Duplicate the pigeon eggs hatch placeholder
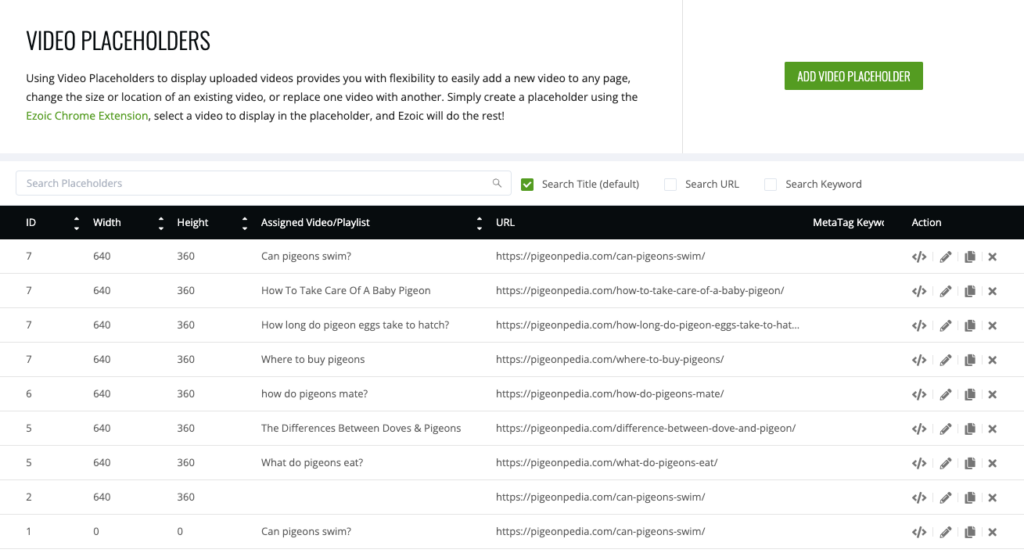 tap(970, 325)
